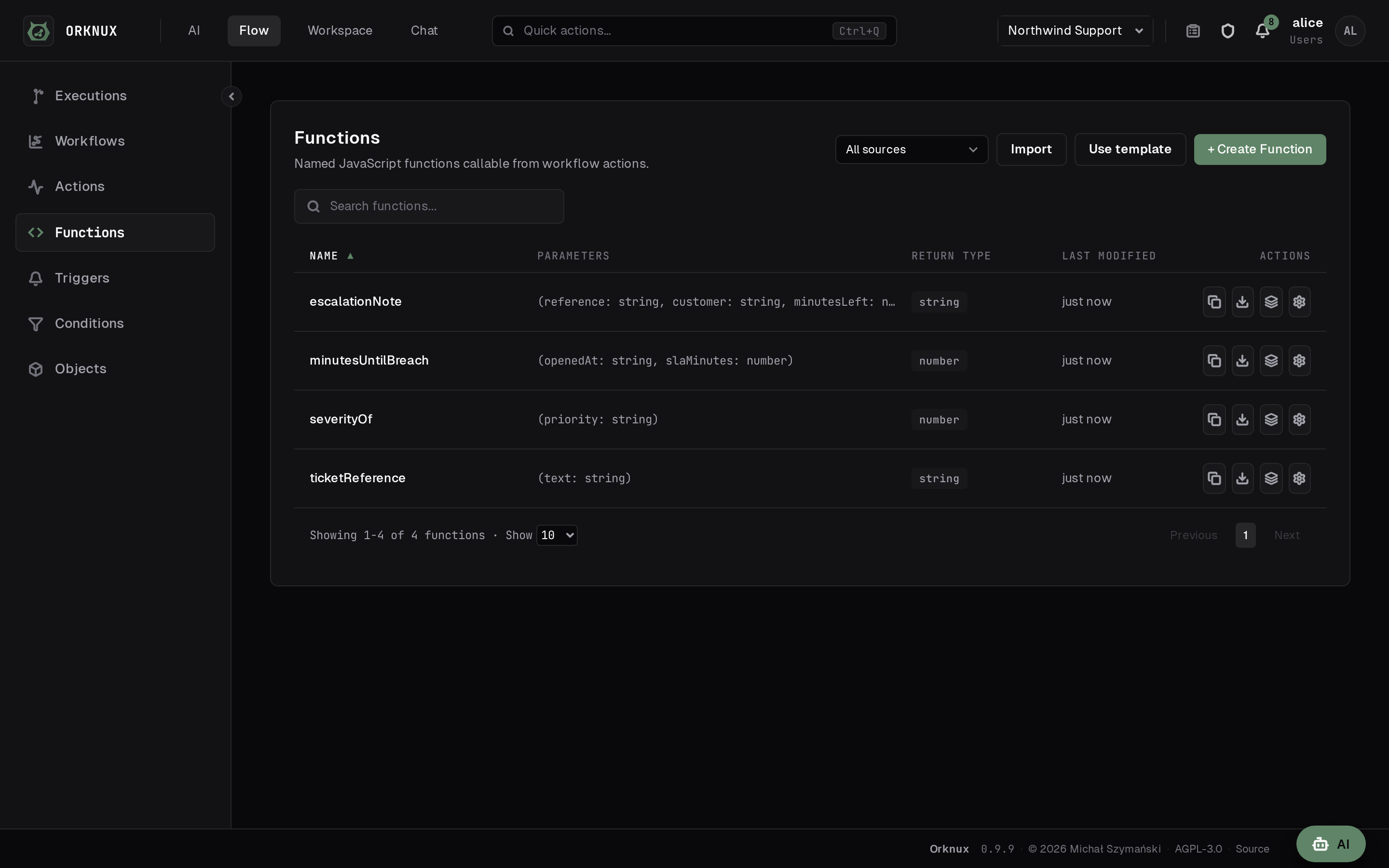The height and width of the screenshot is (868, 1389).
Task: Open settings gear for ticketReference
Action: [1299, 478]
